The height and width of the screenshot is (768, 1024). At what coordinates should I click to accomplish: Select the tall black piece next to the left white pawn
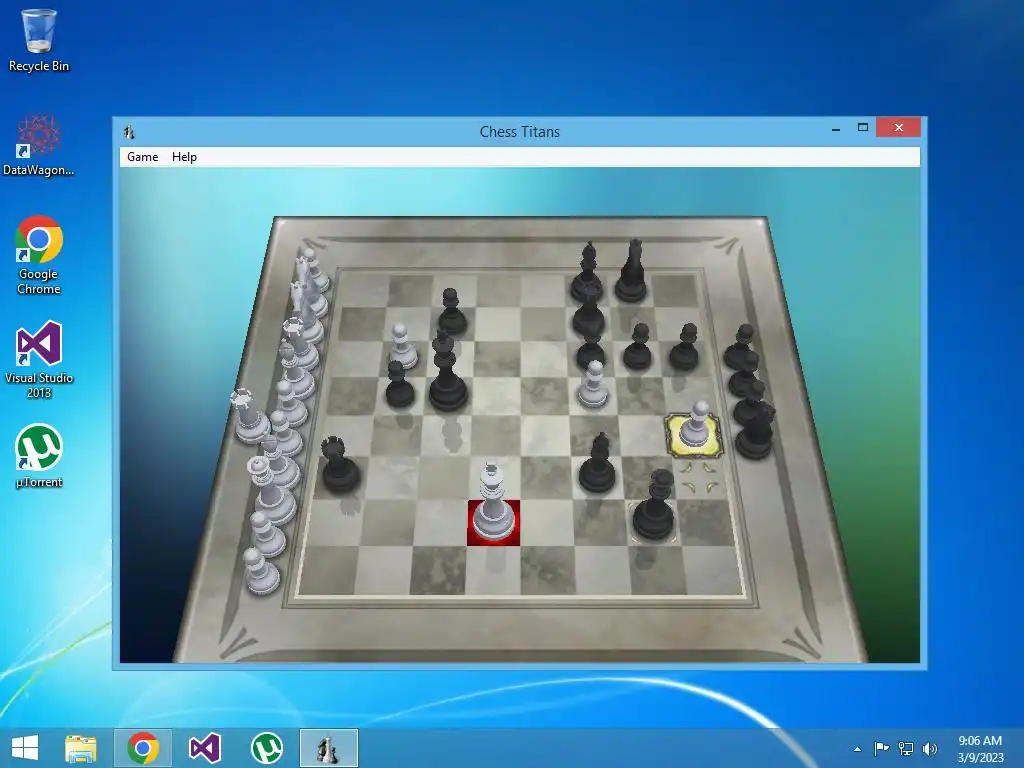coord(447,372)
